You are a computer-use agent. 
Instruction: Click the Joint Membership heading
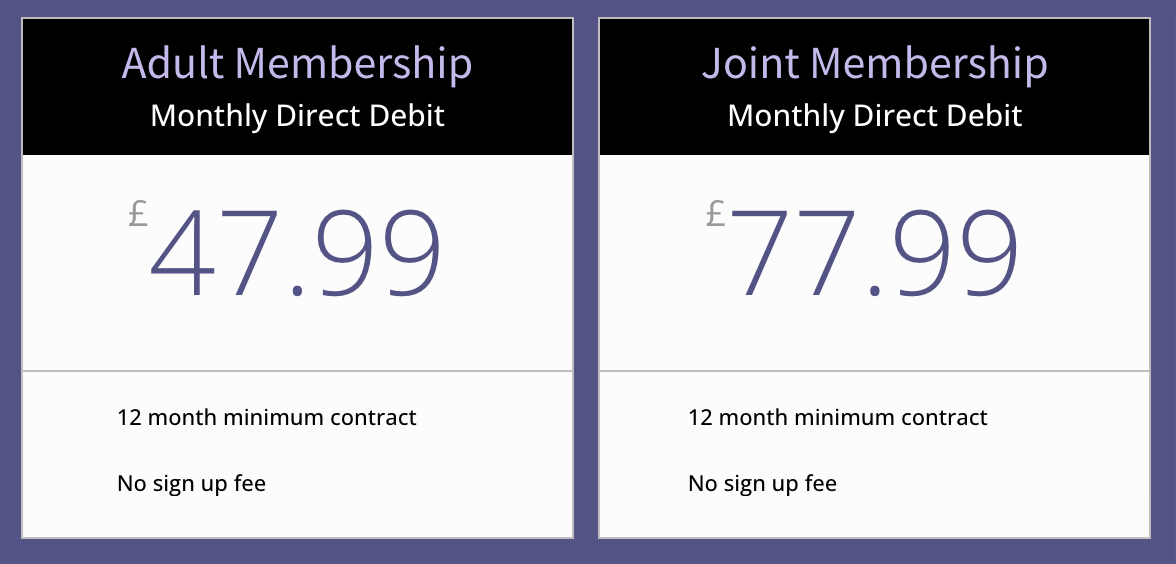click(874, 63)
